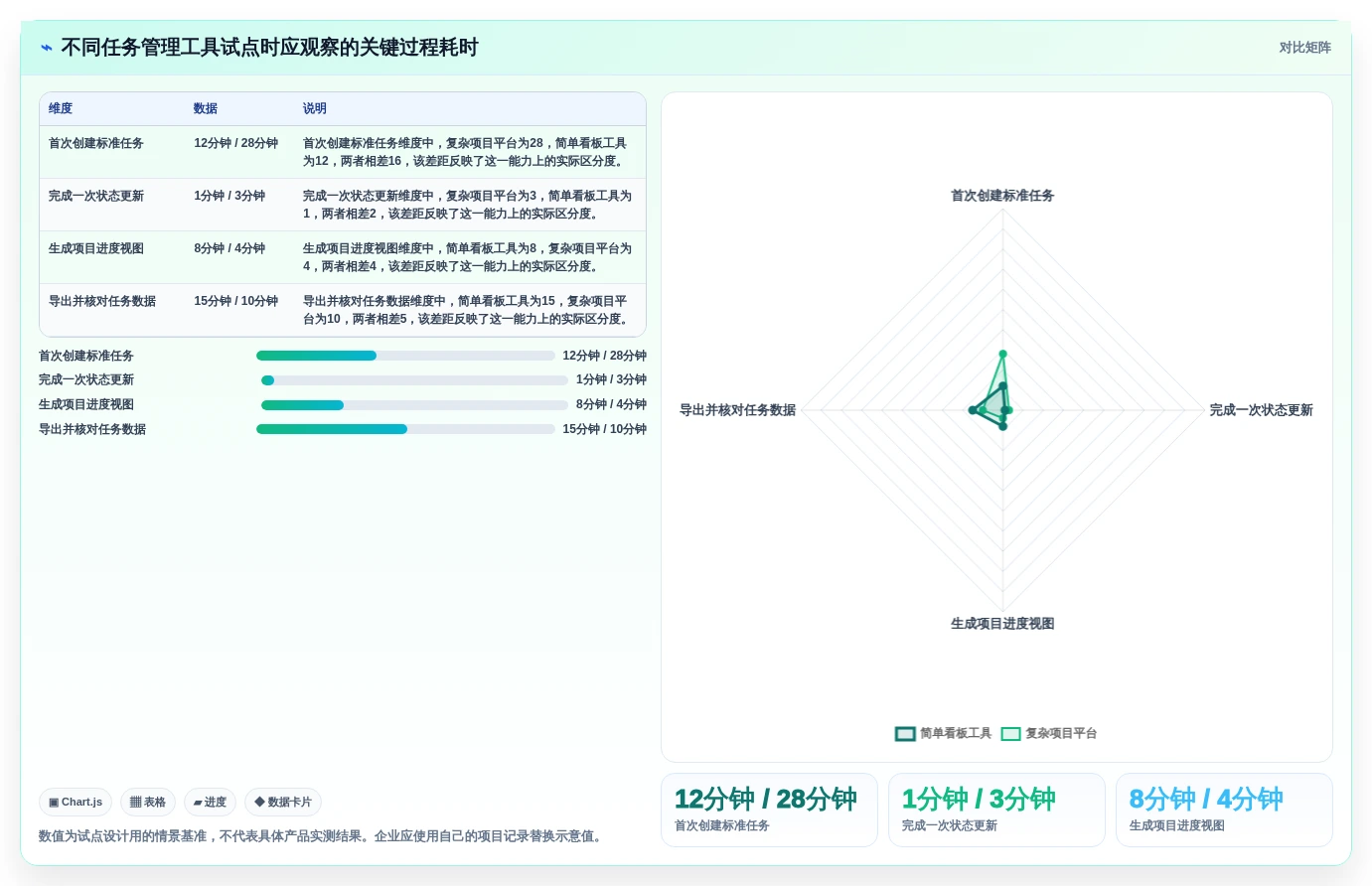This screenshot has height=886, width=1372.
Task: Open the 1分钟 / 3分钟 data card
Action: (996, 810)
